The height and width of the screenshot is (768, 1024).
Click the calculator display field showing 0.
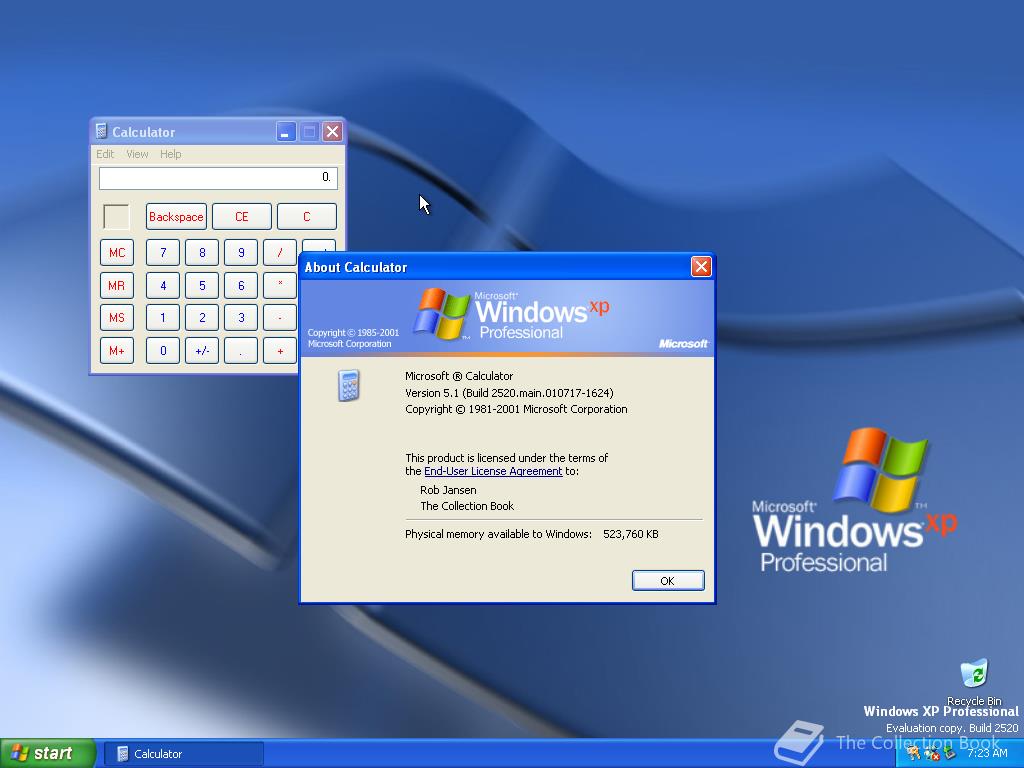[217, 177]
